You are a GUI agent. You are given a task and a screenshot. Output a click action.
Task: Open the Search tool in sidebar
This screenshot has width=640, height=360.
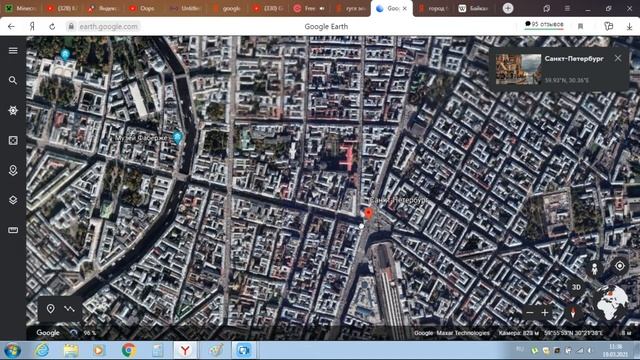click(13, 80)
